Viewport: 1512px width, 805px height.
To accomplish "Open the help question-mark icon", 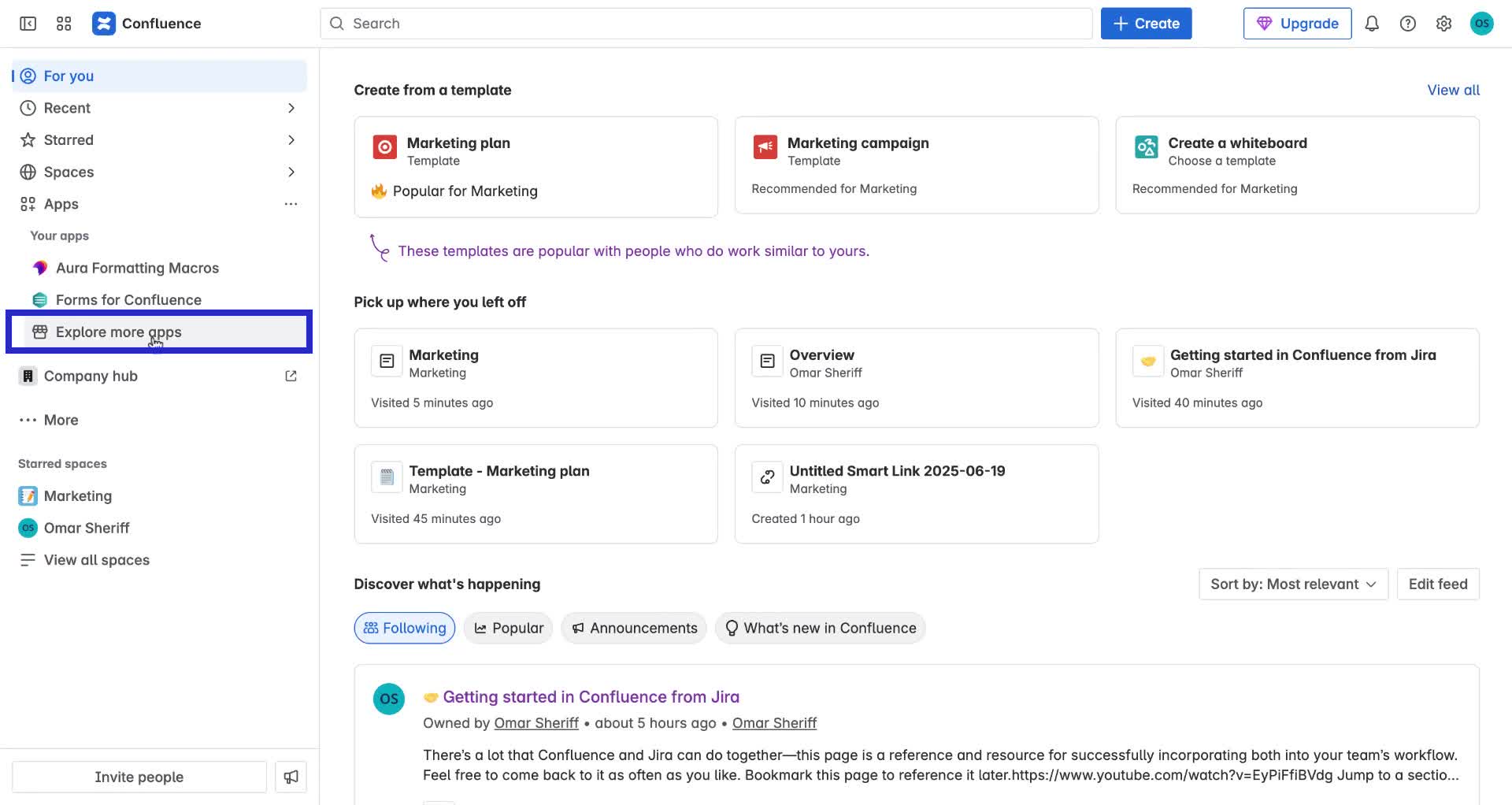I will tap(1407, 23).
